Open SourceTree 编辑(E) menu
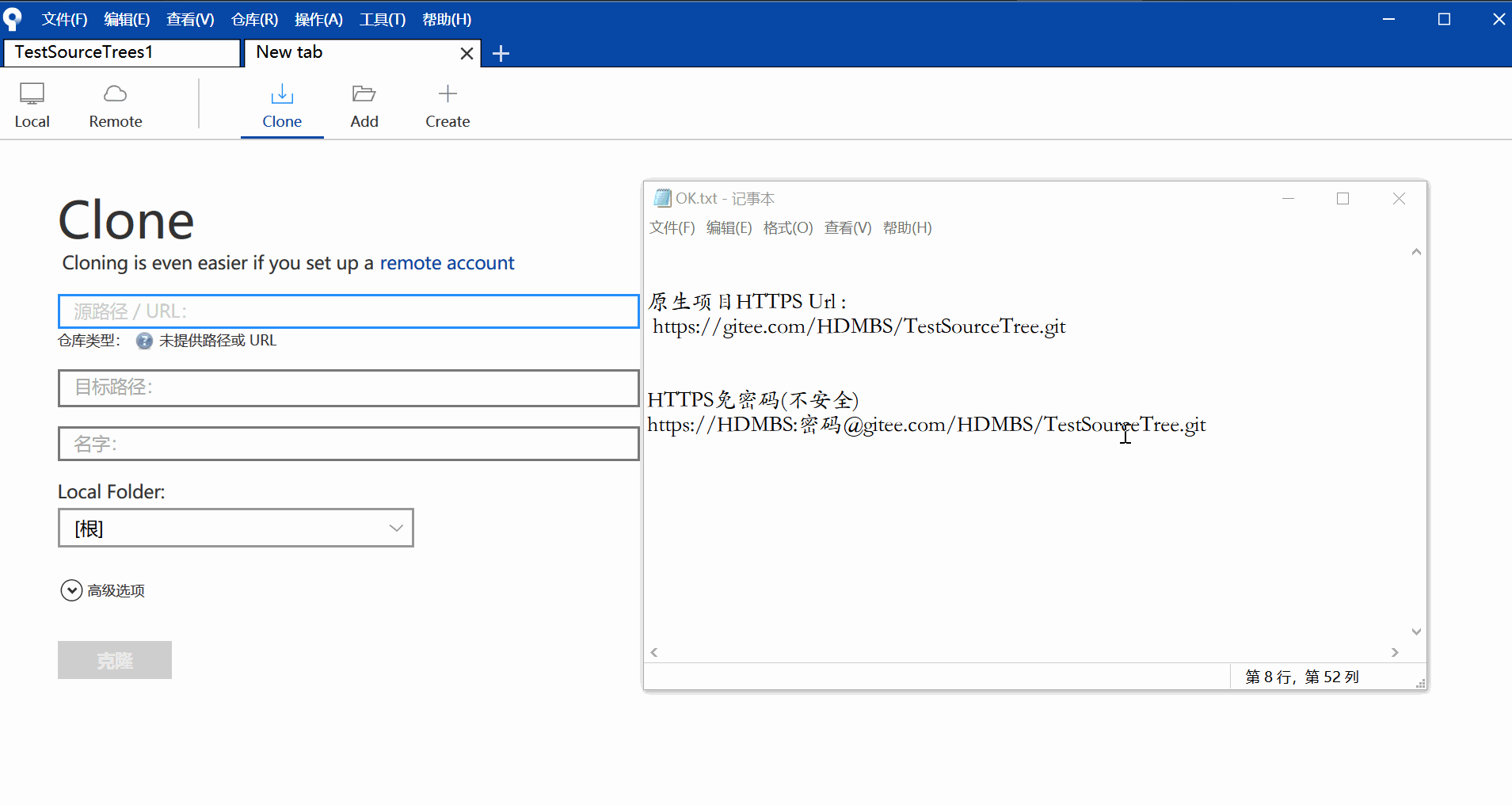The height and width of the screenshot is (805, 1512). pos(127,19)
